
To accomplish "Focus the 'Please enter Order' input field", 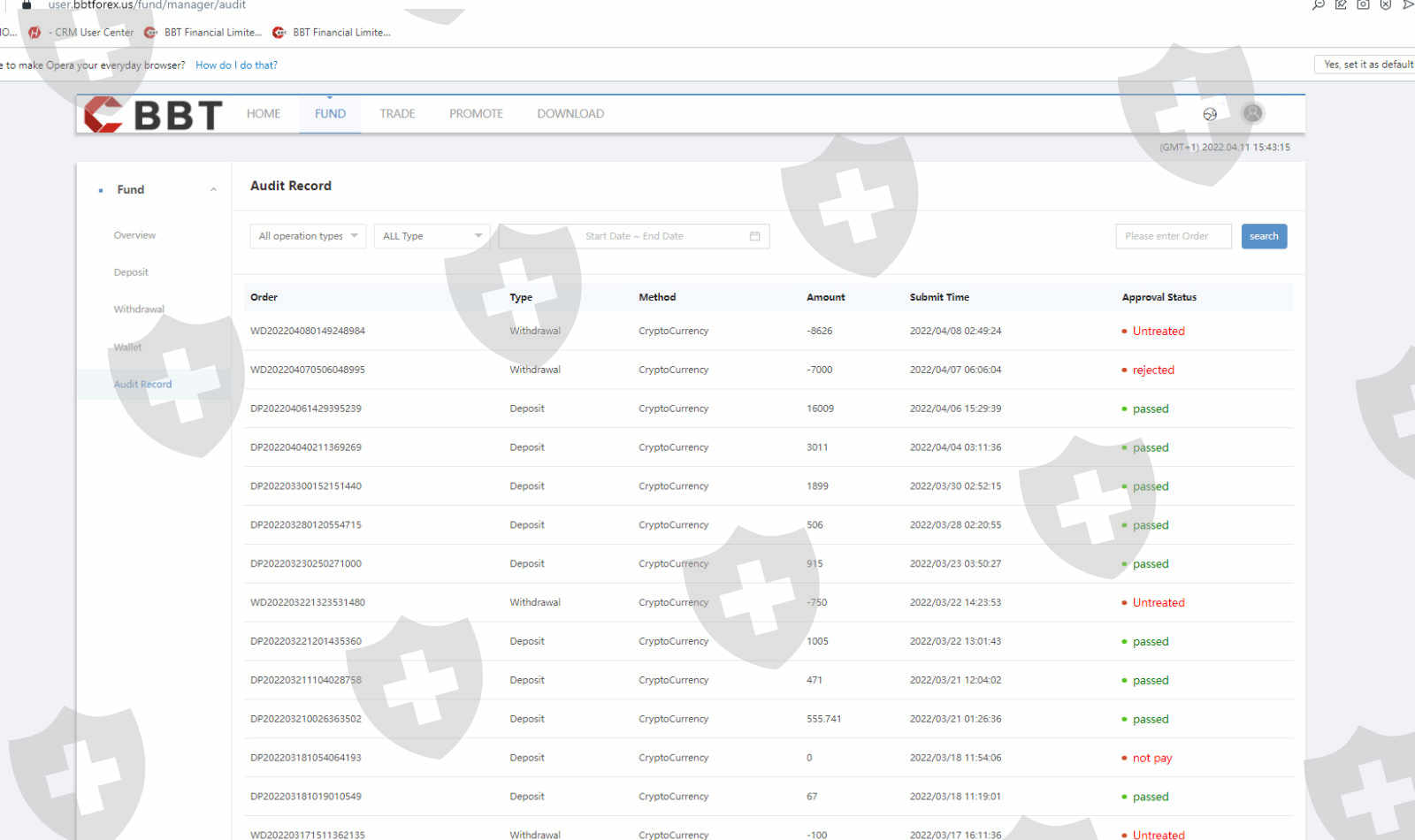I will pos(1173,236).
